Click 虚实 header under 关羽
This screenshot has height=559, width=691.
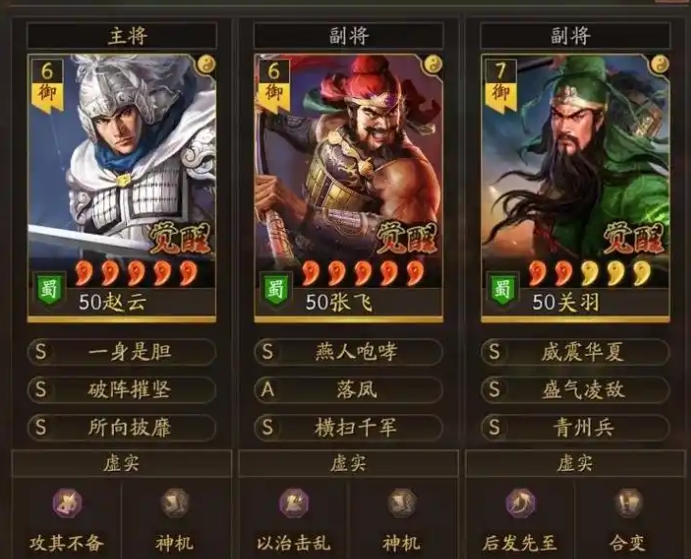[x=575, y=463]
